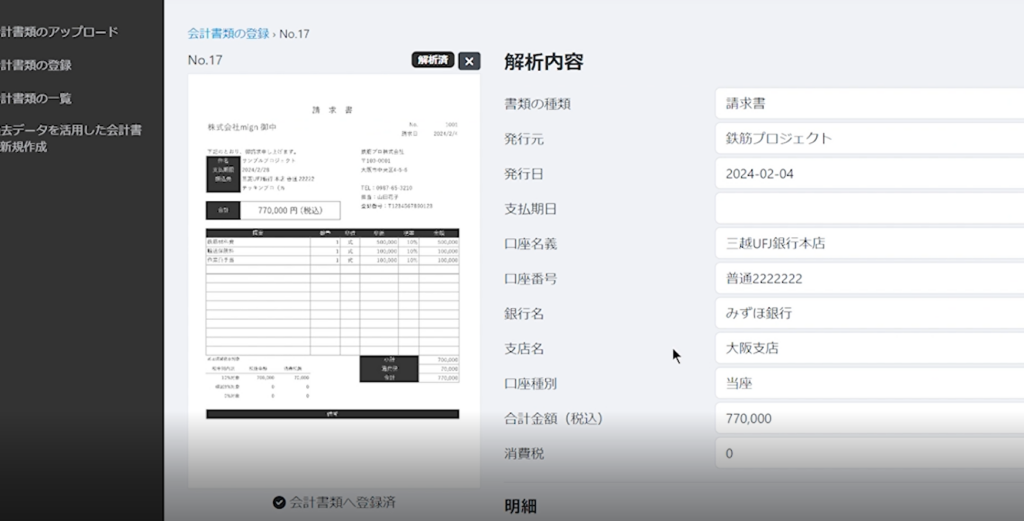Click the 会計書類へ登録済 checkmark icon
Image resolution: width=1024 pixels, height=521 pixels.
(x=279, y=502)
